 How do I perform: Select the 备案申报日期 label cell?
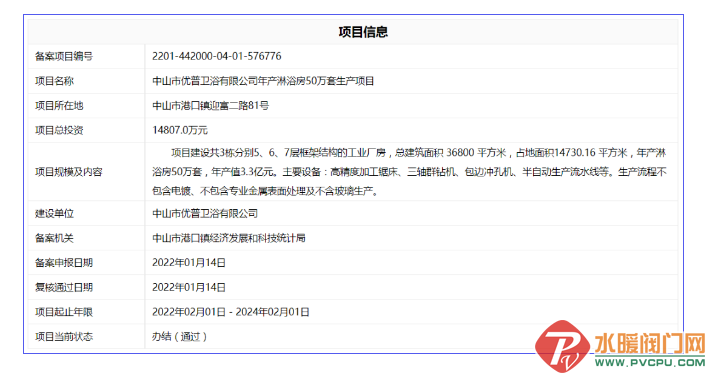[86, 262]
